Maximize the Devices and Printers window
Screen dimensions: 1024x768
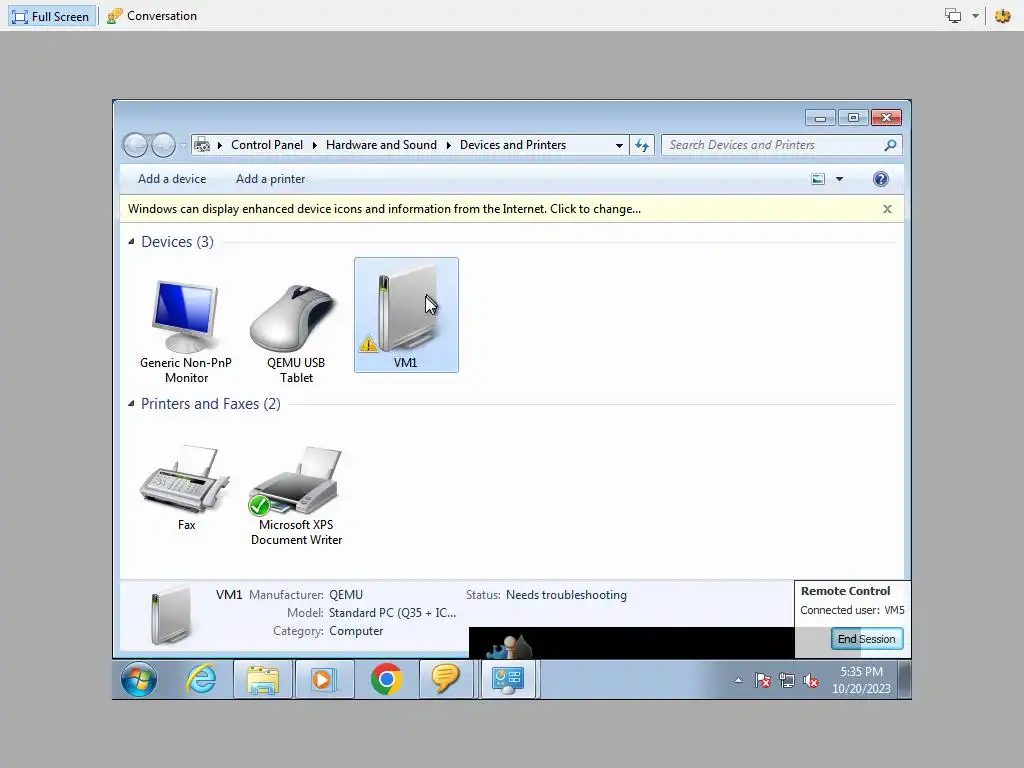pos(853,118)
